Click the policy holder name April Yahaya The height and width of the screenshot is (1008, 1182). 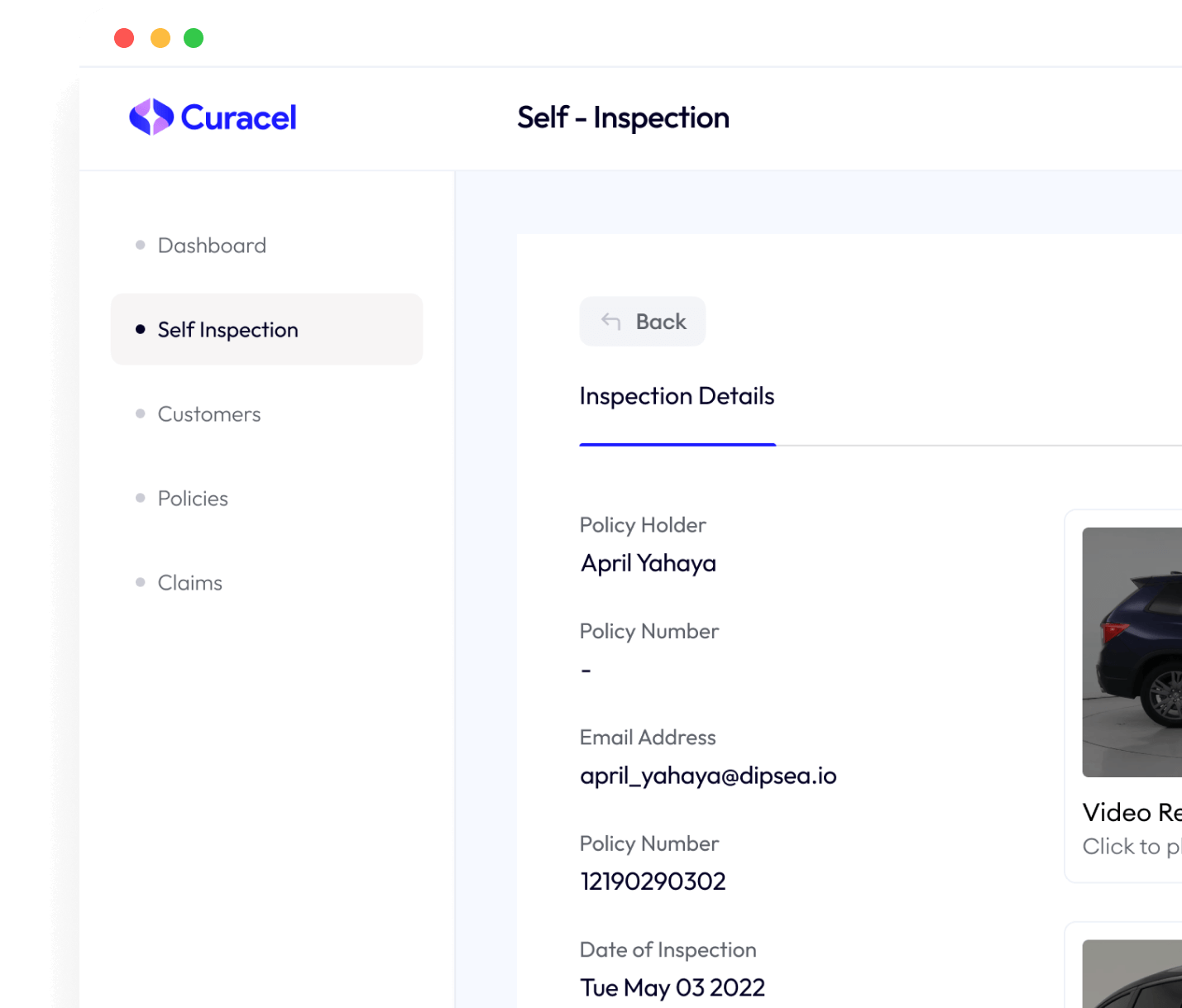648,563
